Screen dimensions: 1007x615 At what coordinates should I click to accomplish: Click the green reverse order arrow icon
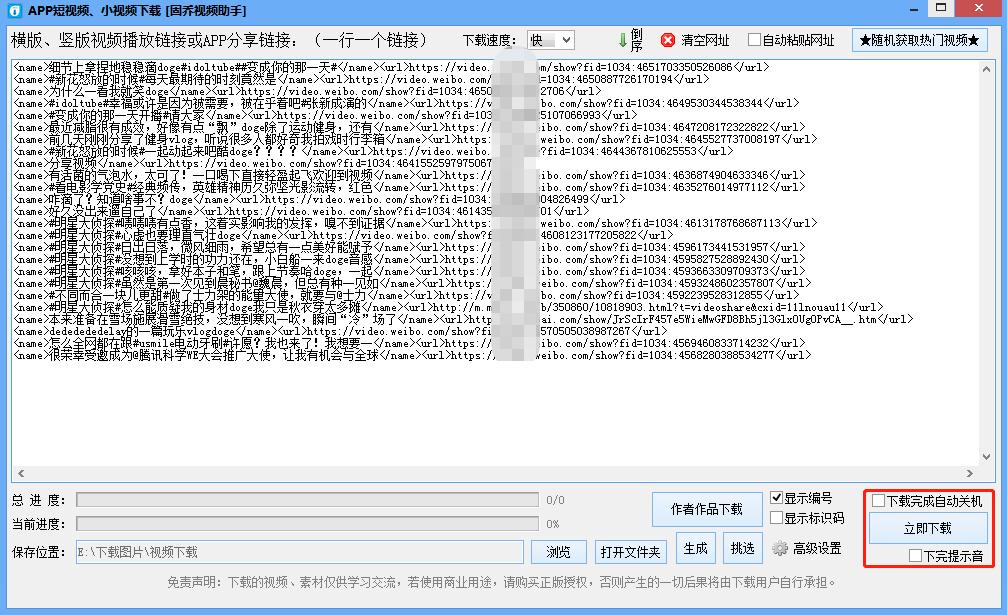click(x=622, y=40)
